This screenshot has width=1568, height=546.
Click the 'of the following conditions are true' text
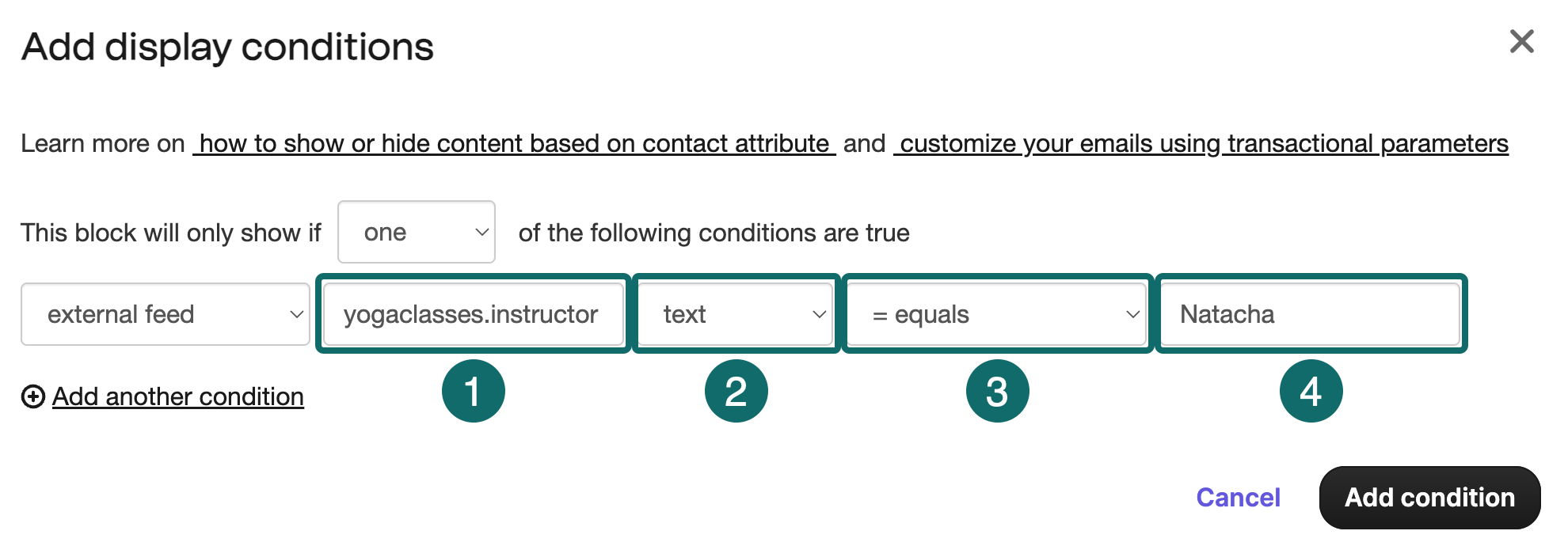(x=714, y=233)
